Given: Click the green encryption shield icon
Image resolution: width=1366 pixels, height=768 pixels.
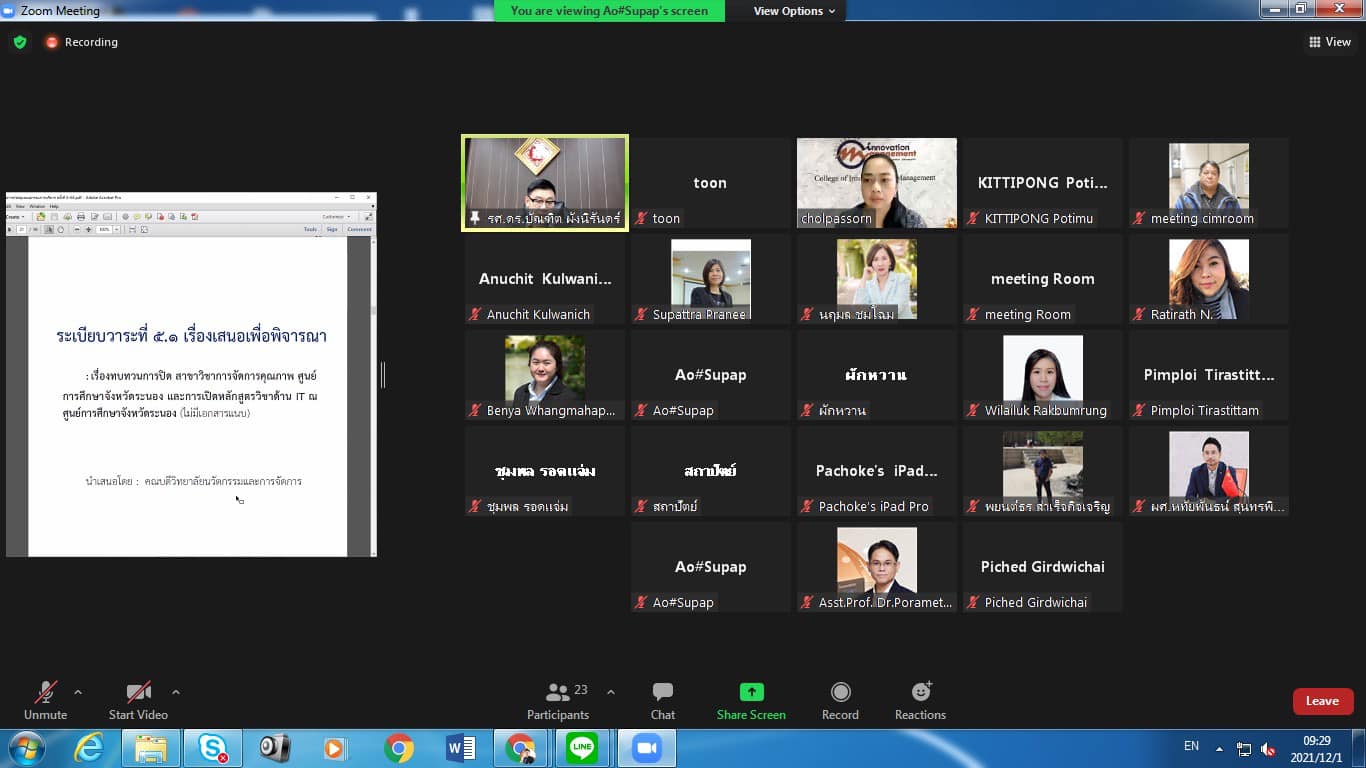Looking at the screenshot, I should 19,42.
